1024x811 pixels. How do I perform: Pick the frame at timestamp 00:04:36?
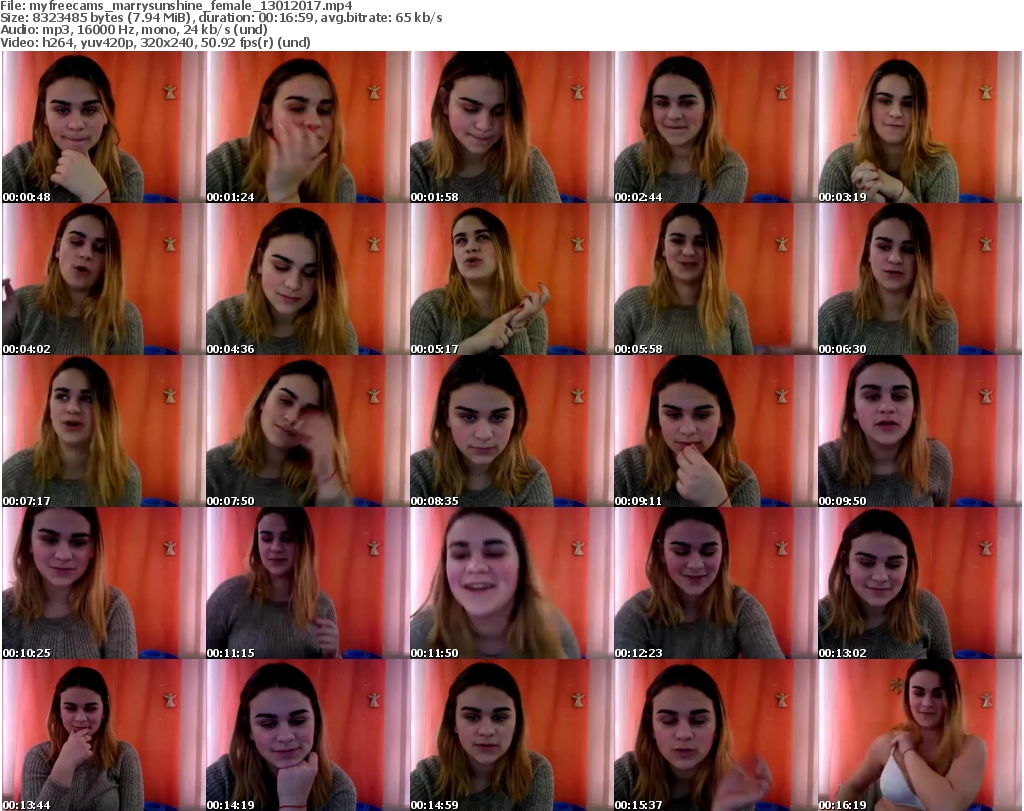coord(308,279)
